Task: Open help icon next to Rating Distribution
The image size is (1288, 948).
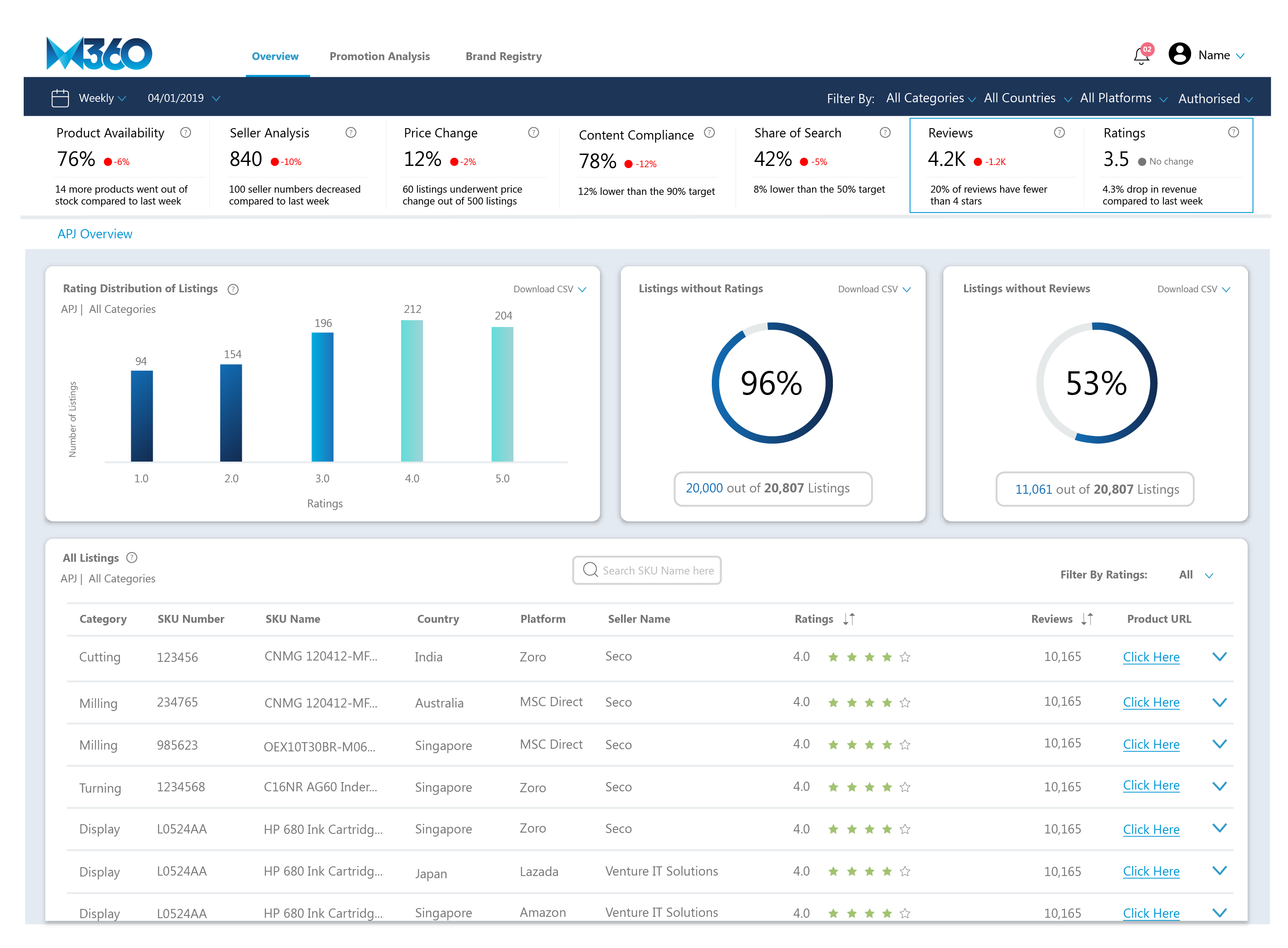Action: coord(233,289)
